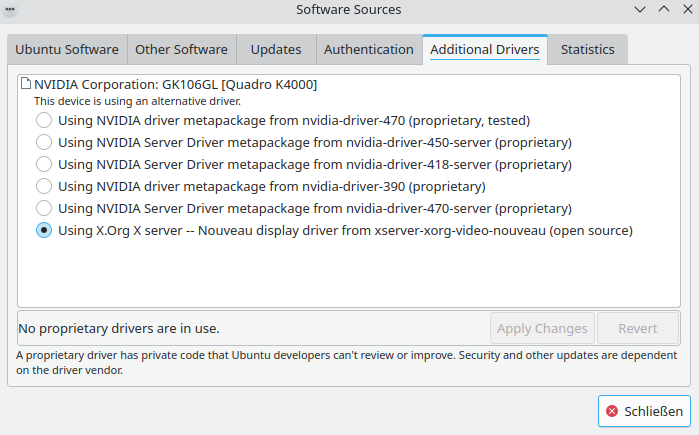Go to the Updates tab
699x435 pixels.
click(276, 49)
